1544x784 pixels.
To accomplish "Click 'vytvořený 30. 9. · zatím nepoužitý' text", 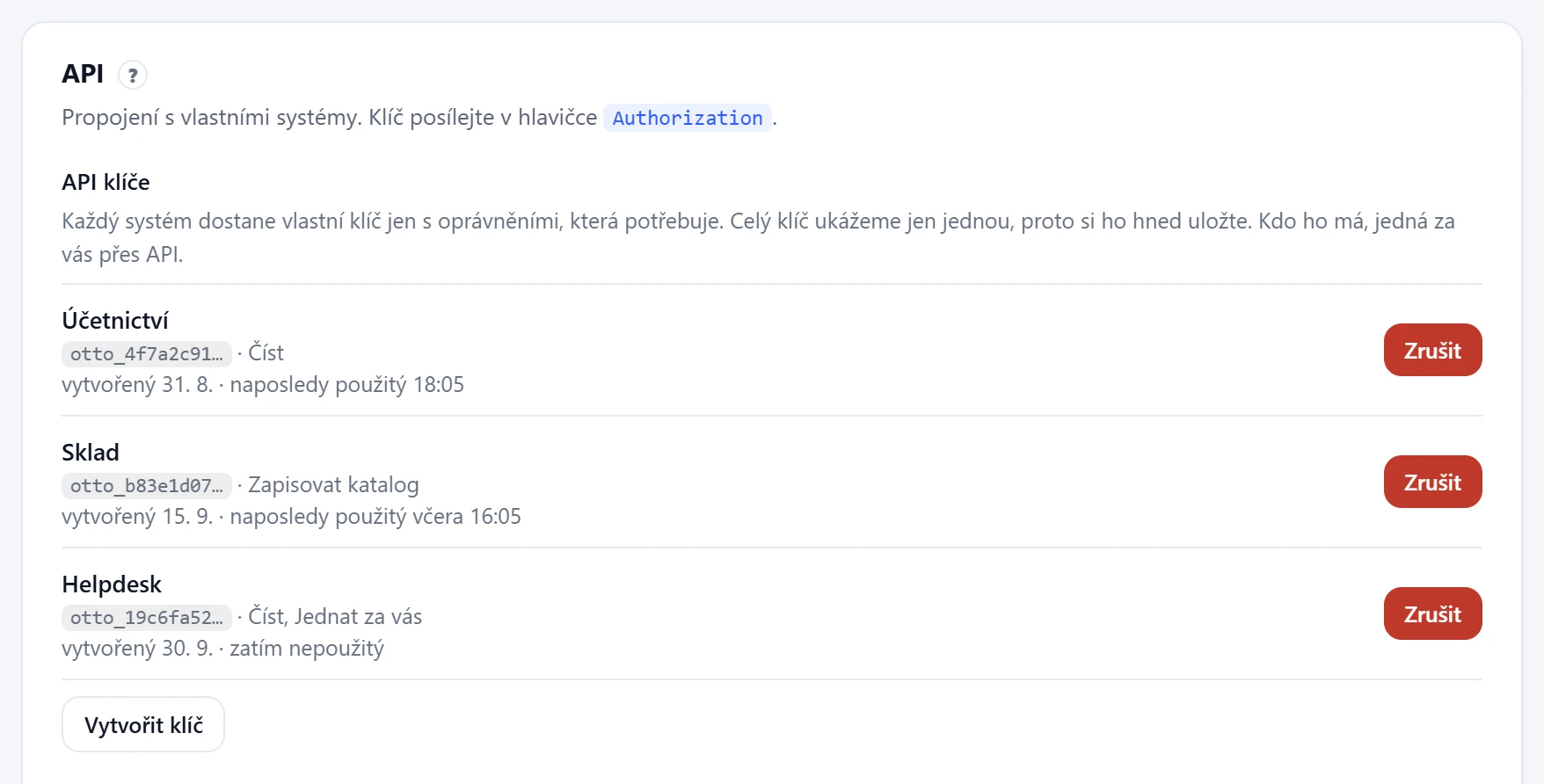I will [223, 649].
